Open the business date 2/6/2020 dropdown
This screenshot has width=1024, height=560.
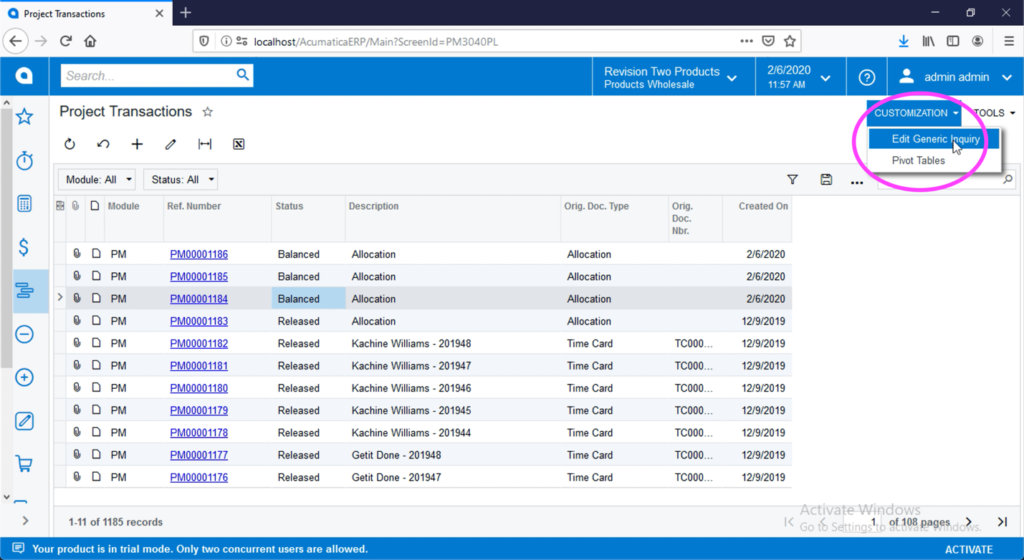click(x=799, y=77)
